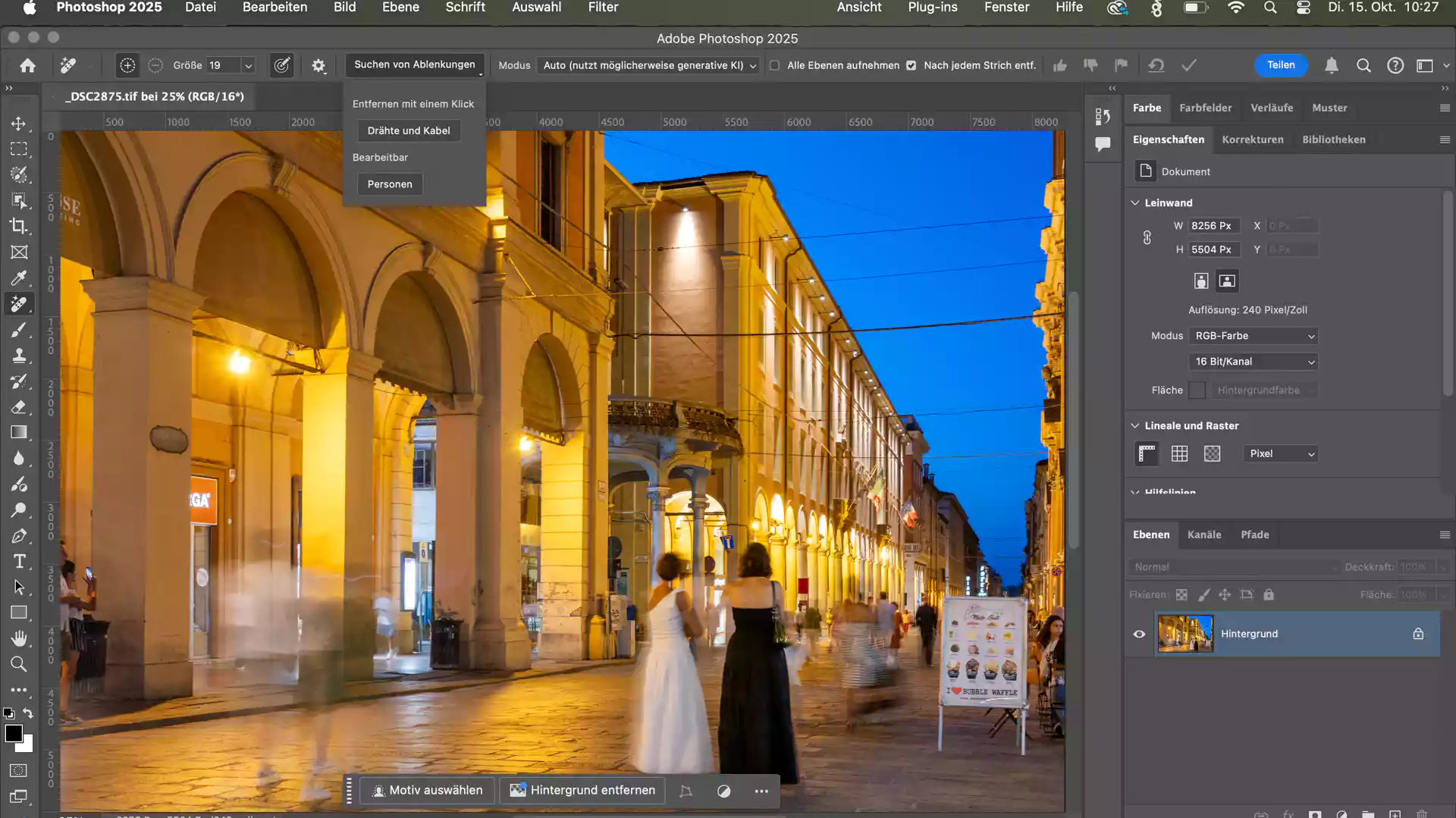Open Edit toolbar three-dots icon
Image resolution: width=1456 pixels, height=818 pixels.
19,690
